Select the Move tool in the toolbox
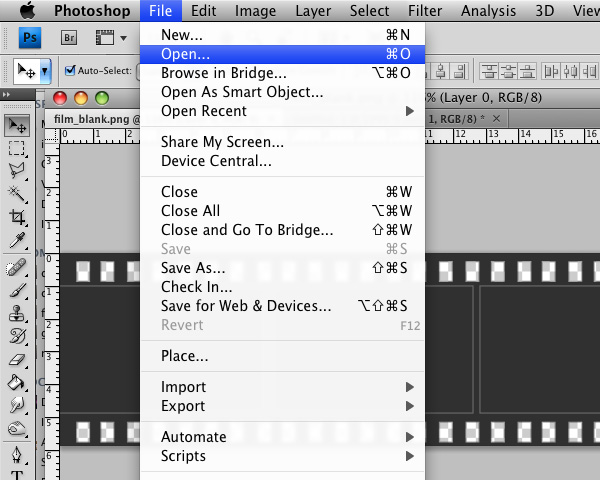600x480 pixels. click(17, 125)
